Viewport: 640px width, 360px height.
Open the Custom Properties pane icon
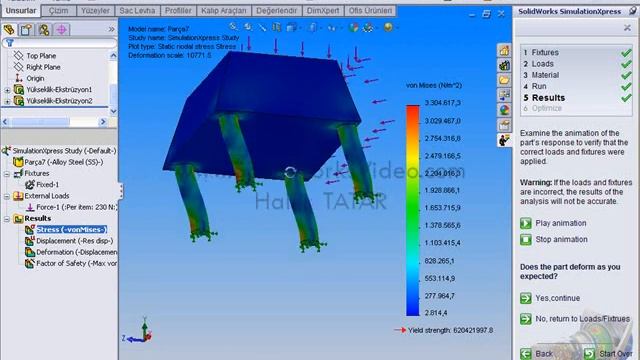point(504,125)
